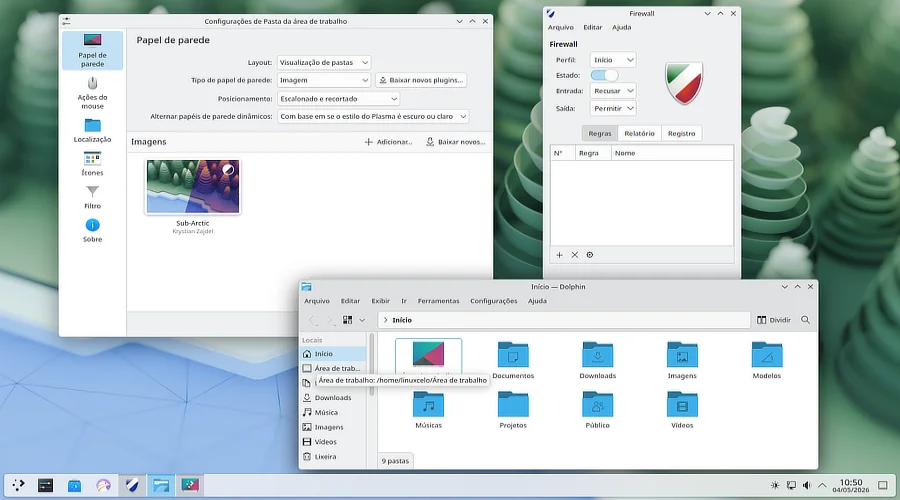Open Posicionamento dropdown
Image resolution: width=900 pixels, height=500 pixels.
pos(338,99)
